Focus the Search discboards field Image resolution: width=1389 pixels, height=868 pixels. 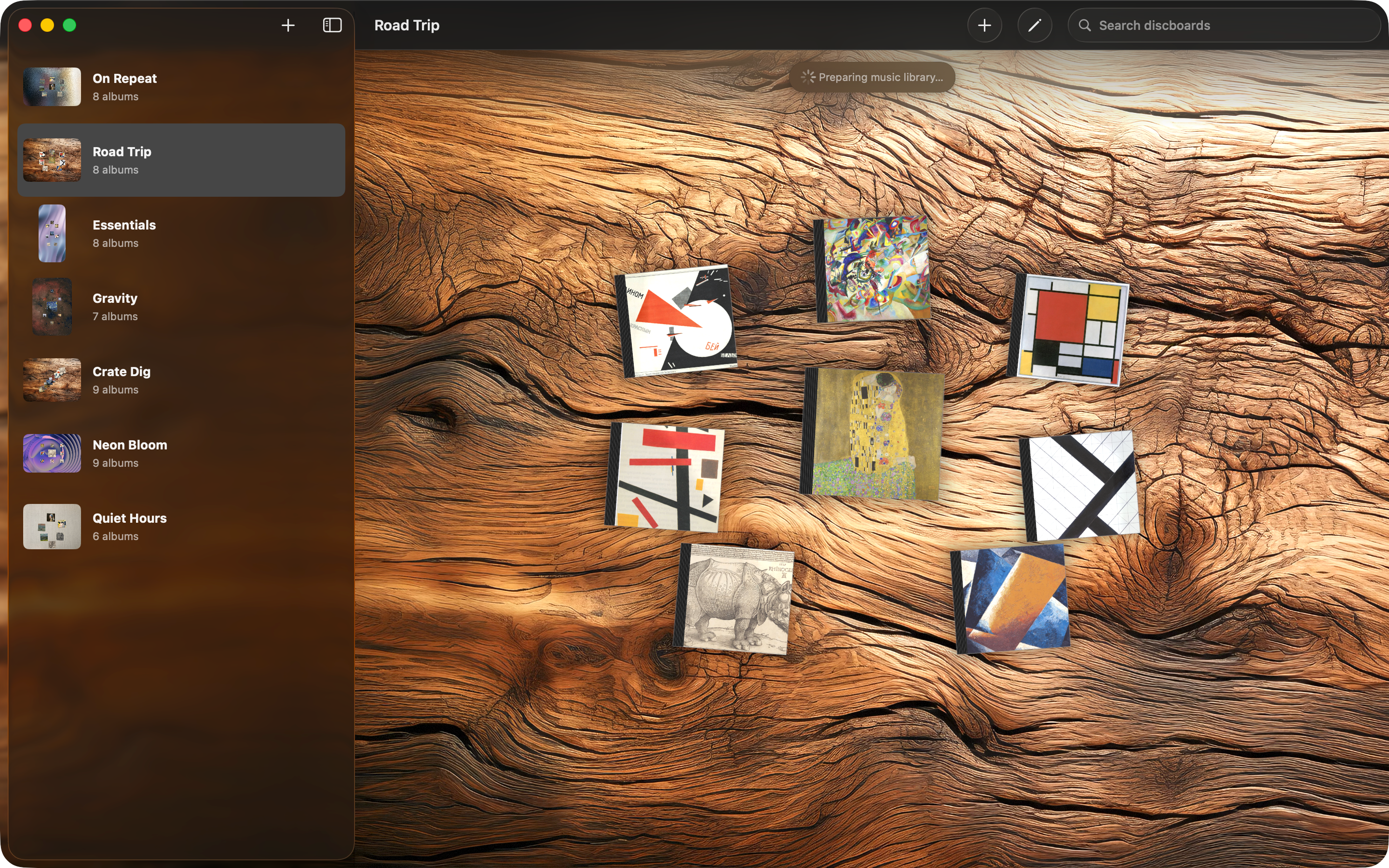click(x=1224, y=25)
